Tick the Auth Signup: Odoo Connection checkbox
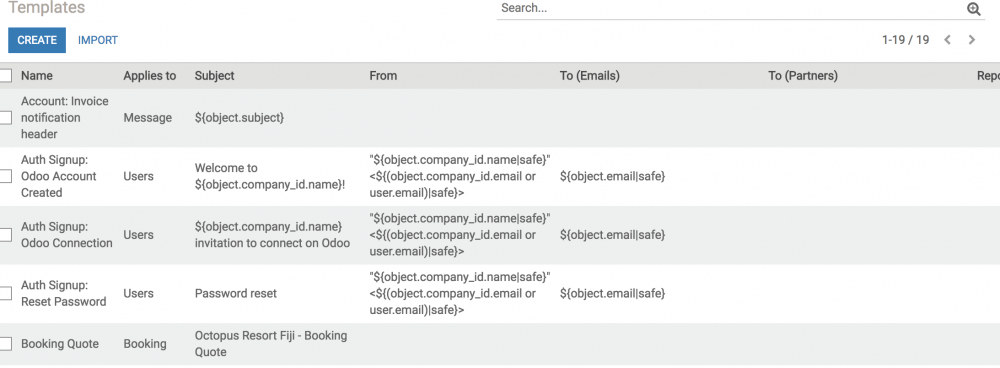 click(5, 235)
